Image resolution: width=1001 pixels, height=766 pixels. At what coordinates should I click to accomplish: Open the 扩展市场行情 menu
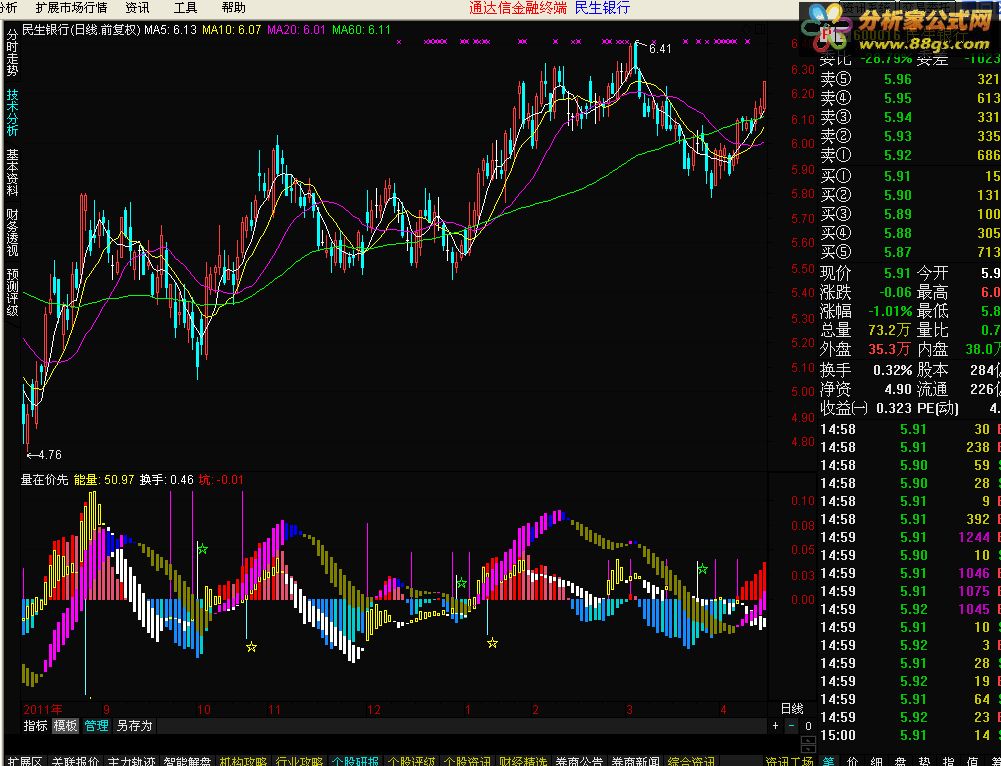[x=71, y=8]
